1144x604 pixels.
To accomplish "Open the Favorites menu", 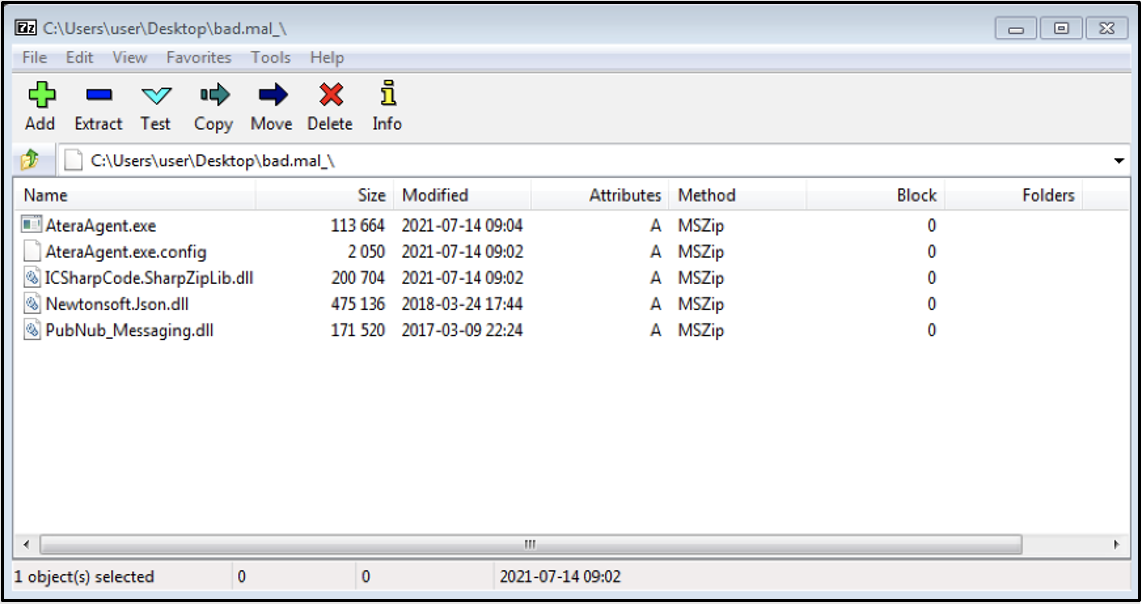I will 198,58.
